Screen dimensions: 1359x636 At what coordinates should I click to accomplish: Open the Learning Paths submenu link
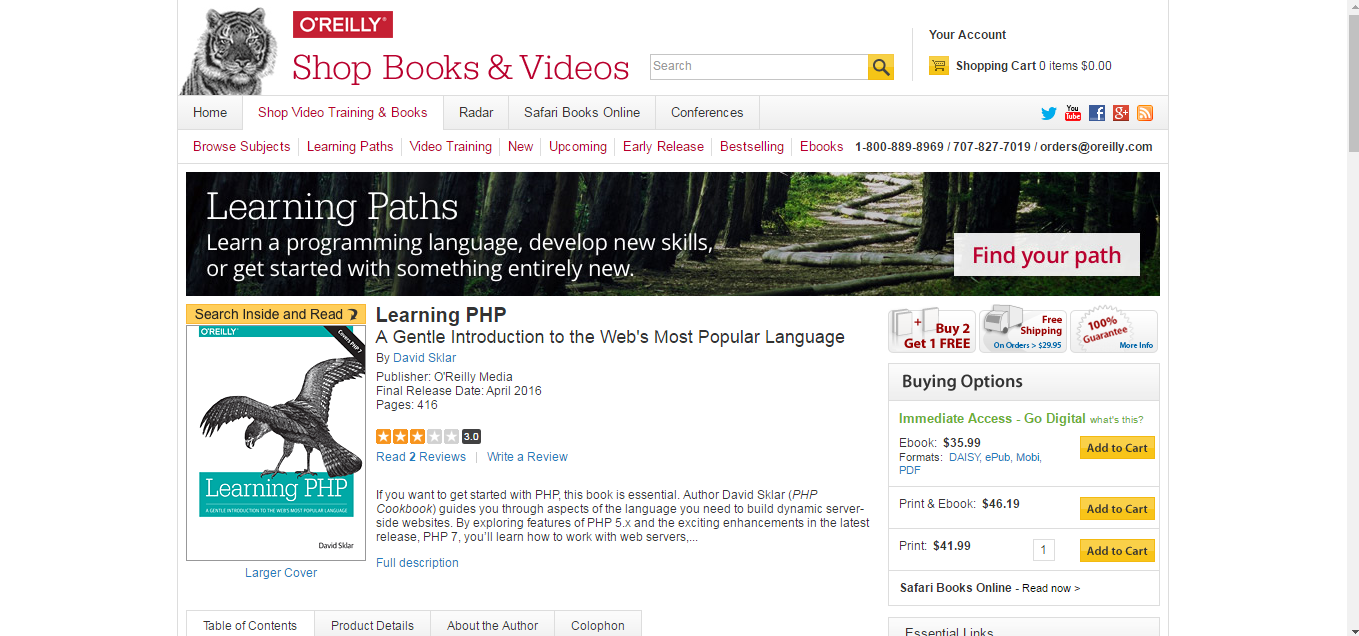pyautogui.click(x=350, y=146)
